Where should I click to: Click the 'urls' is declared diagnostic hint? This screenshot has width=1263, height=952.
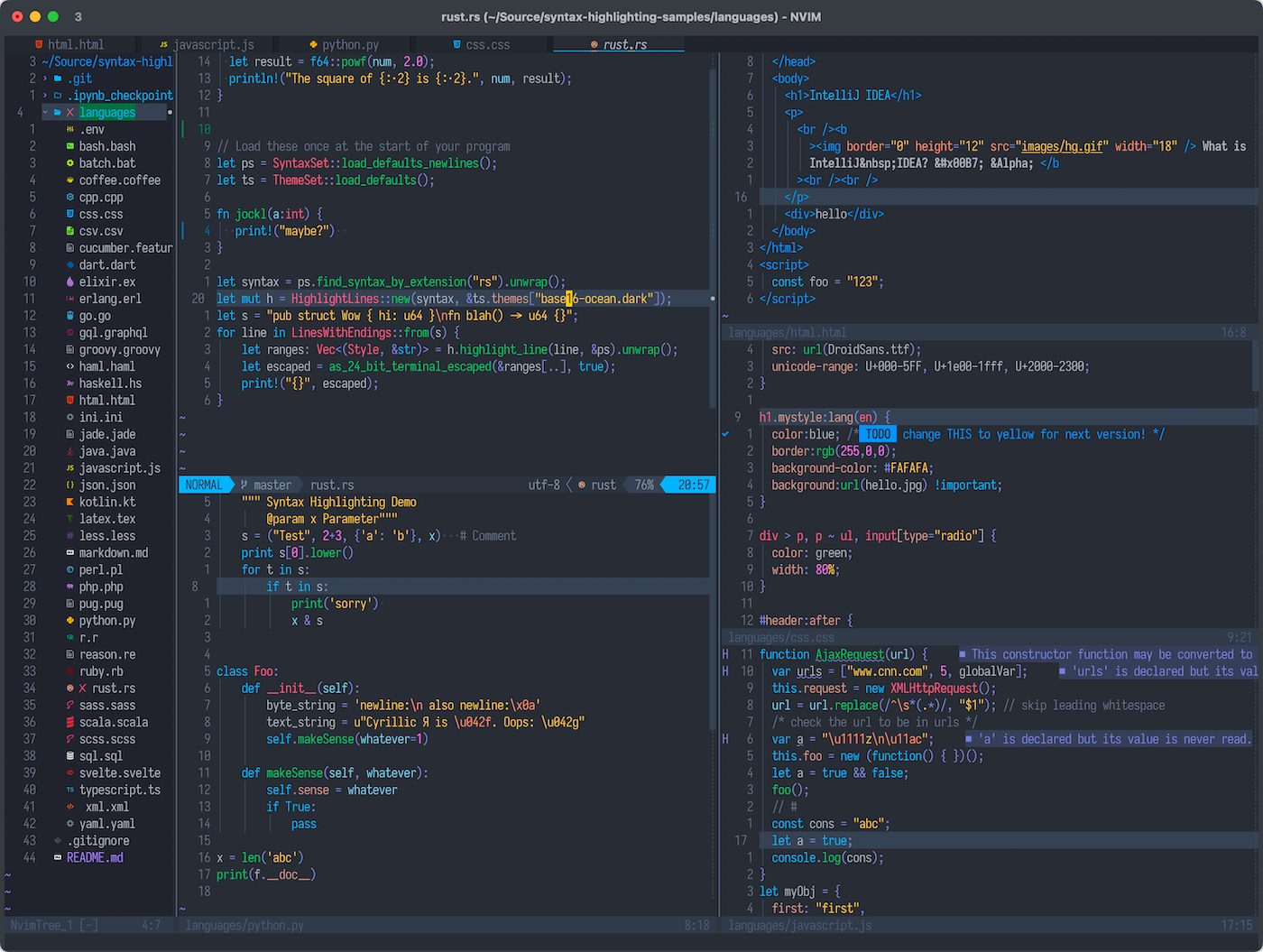point(1159,671)
